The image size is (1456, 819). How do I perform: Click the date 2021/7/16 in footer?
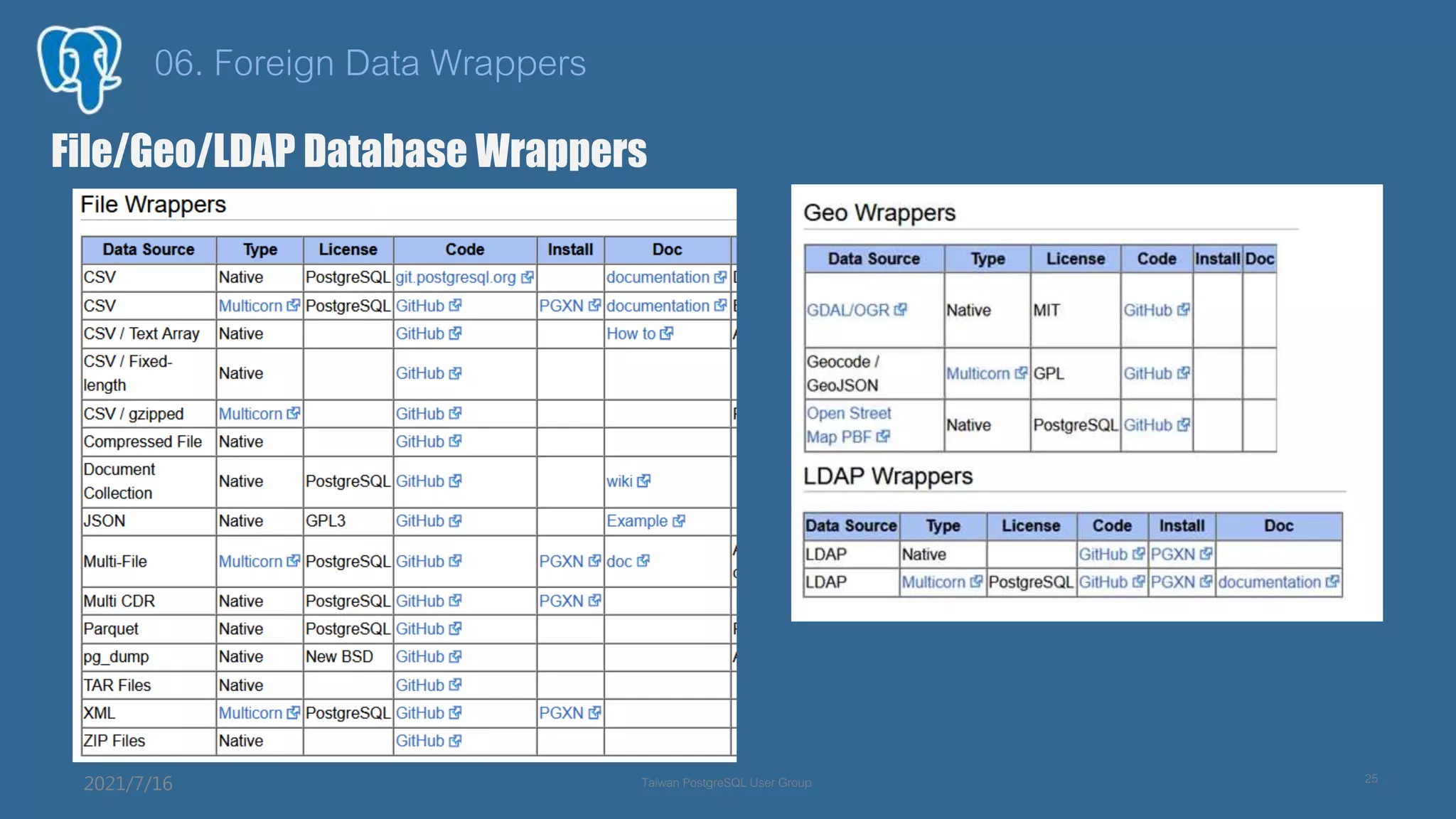128,783
